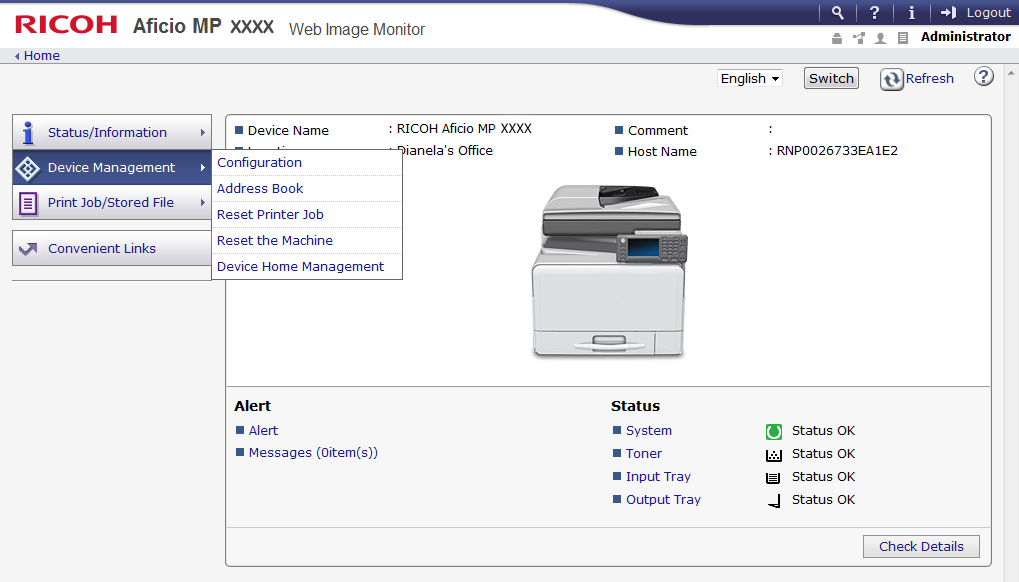Click the printer device image
The height and width of the screenshot is (582, 1019).
(609, 273)
